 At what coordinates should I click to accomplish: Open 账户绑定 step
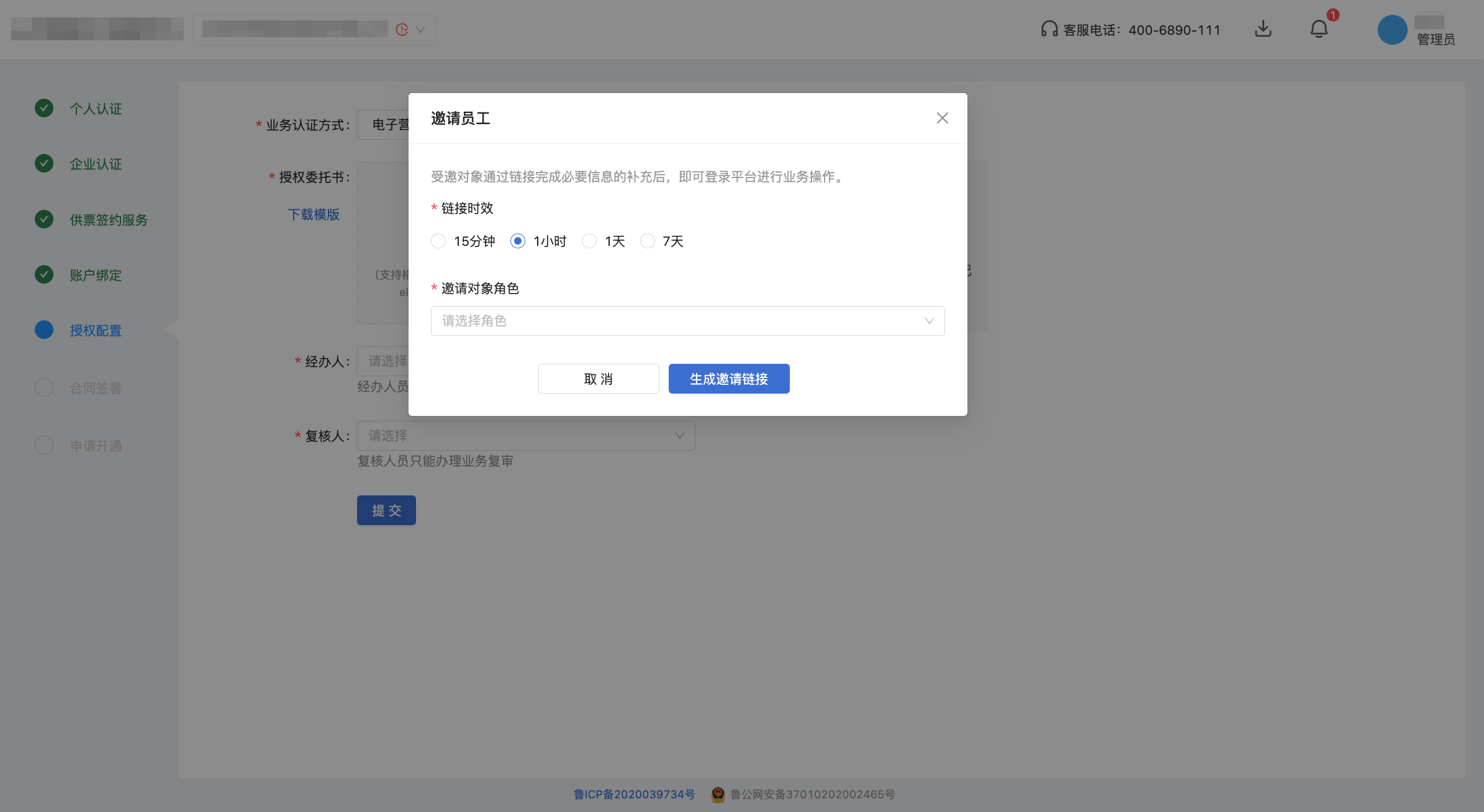(x=96, y=276)
